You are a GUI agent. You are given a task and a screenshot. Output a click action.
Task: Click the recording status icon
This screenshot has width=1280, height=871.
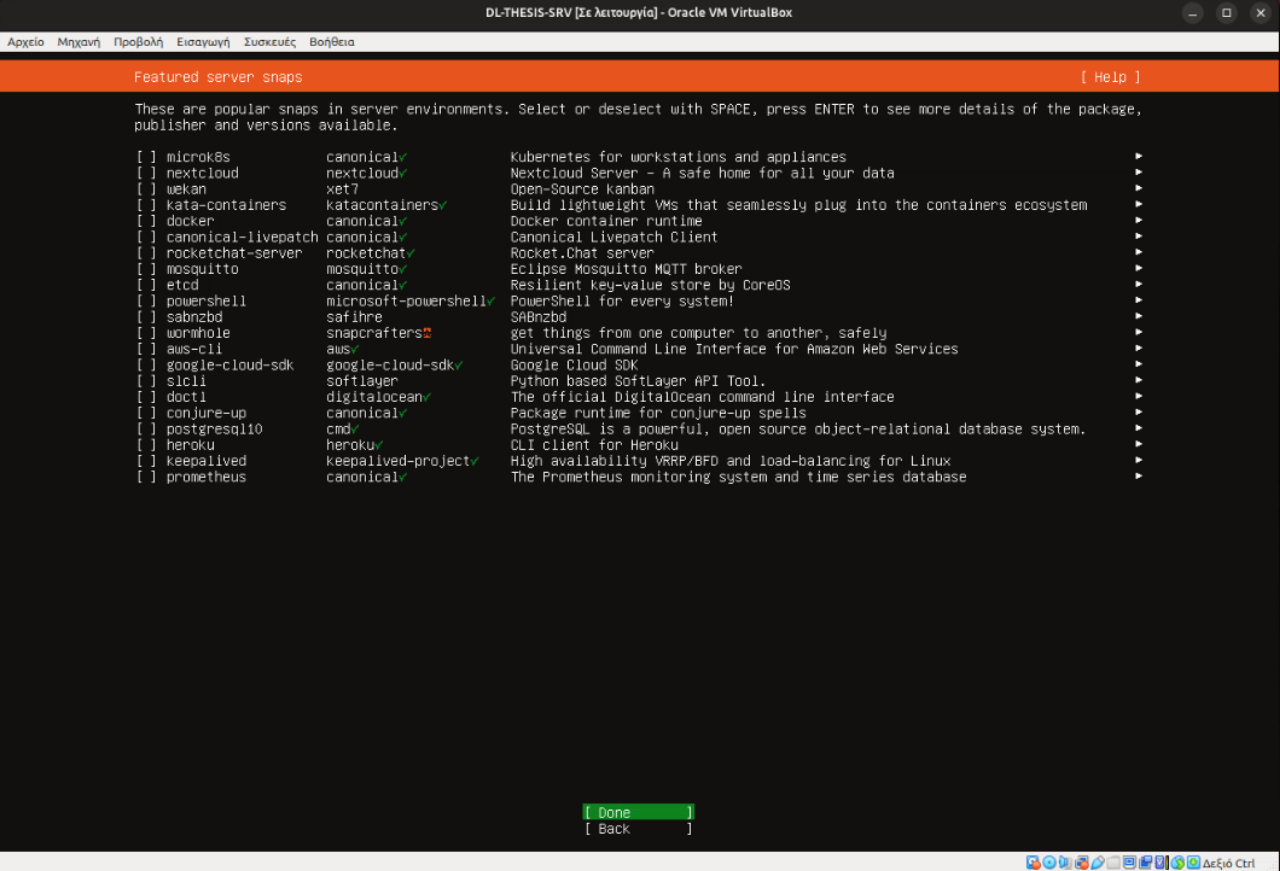point(1145,862)
